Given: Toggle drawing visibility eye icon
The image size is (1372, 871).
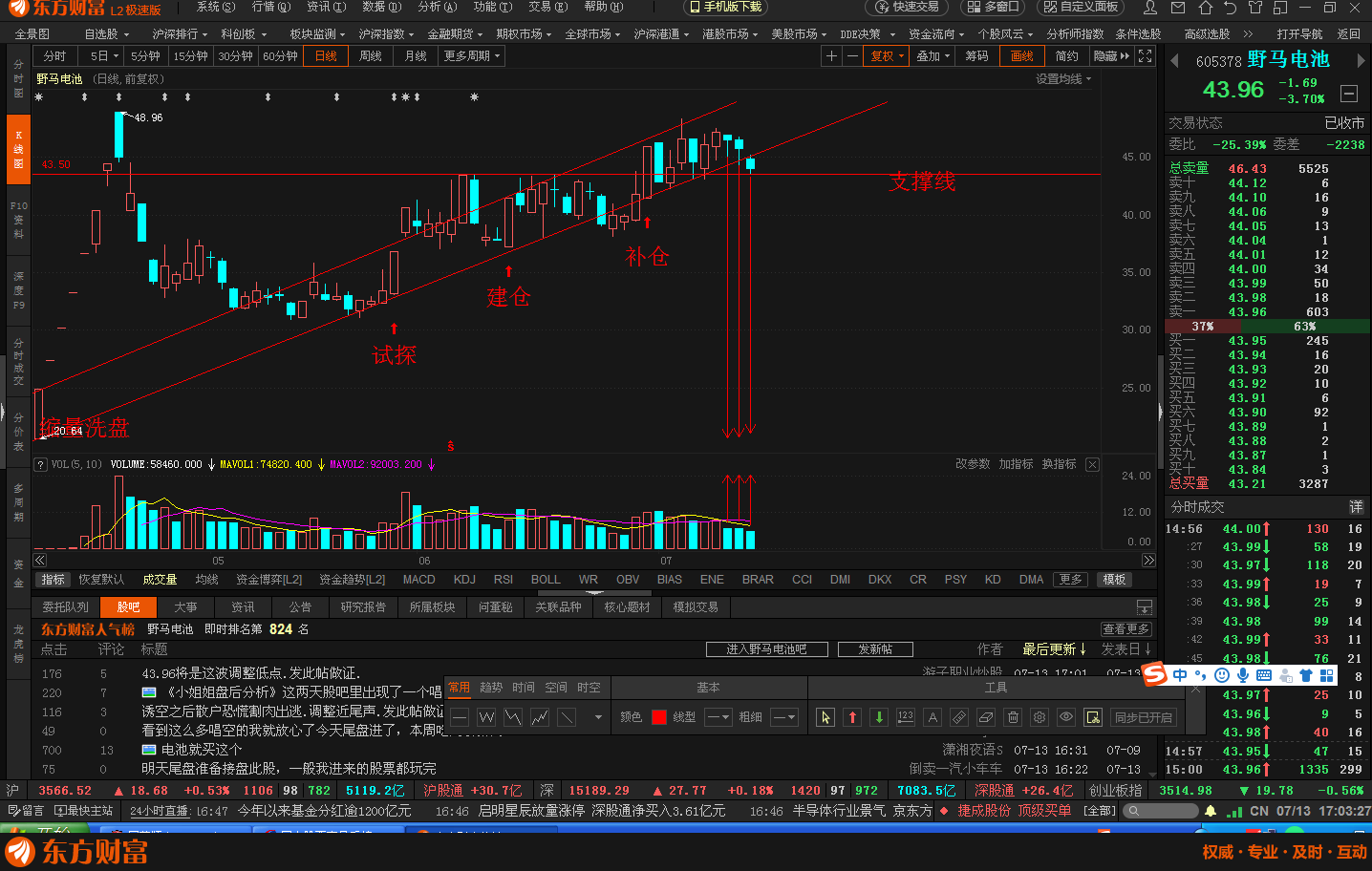Looking at the screenshot, I should pyautogui.click(x=1066, y=717).
